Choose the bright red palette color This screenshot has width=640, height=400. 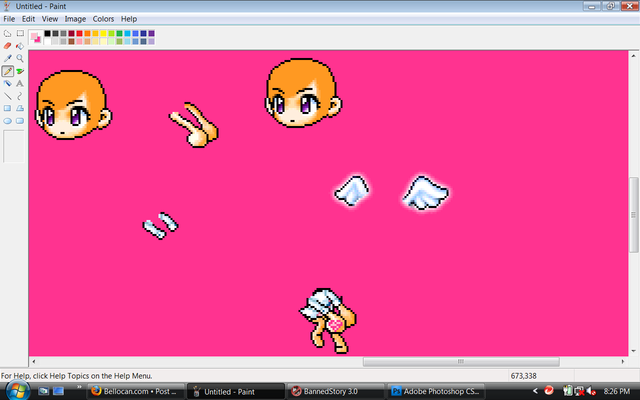(x=79, y=33)
